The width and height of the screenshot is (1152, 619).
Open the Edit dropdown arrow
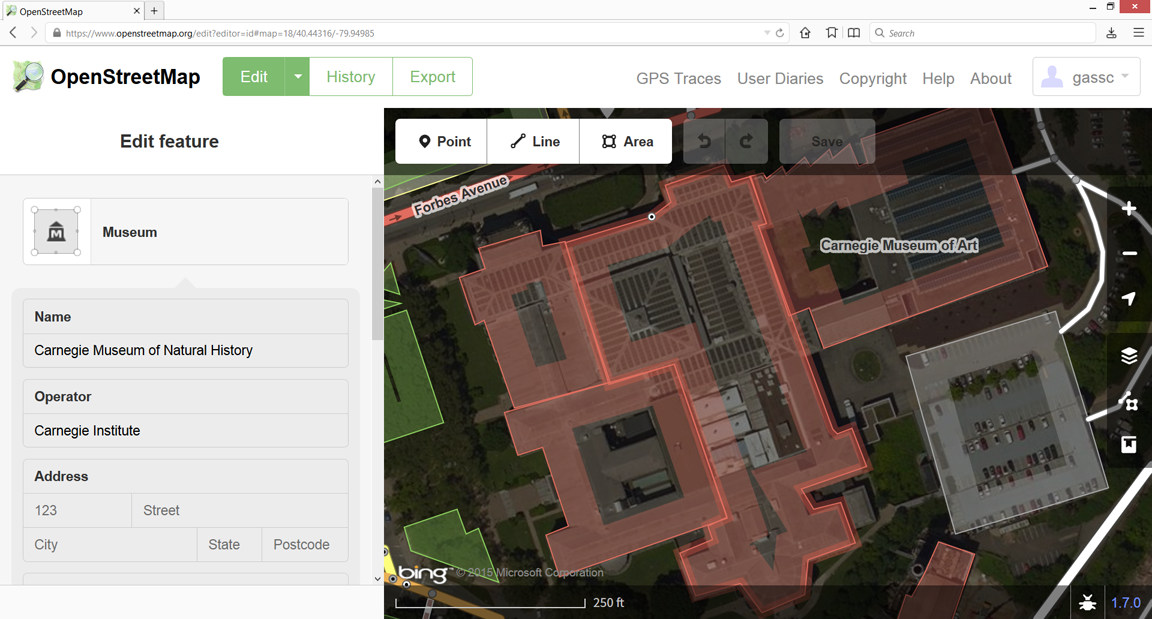click(298, 76)
